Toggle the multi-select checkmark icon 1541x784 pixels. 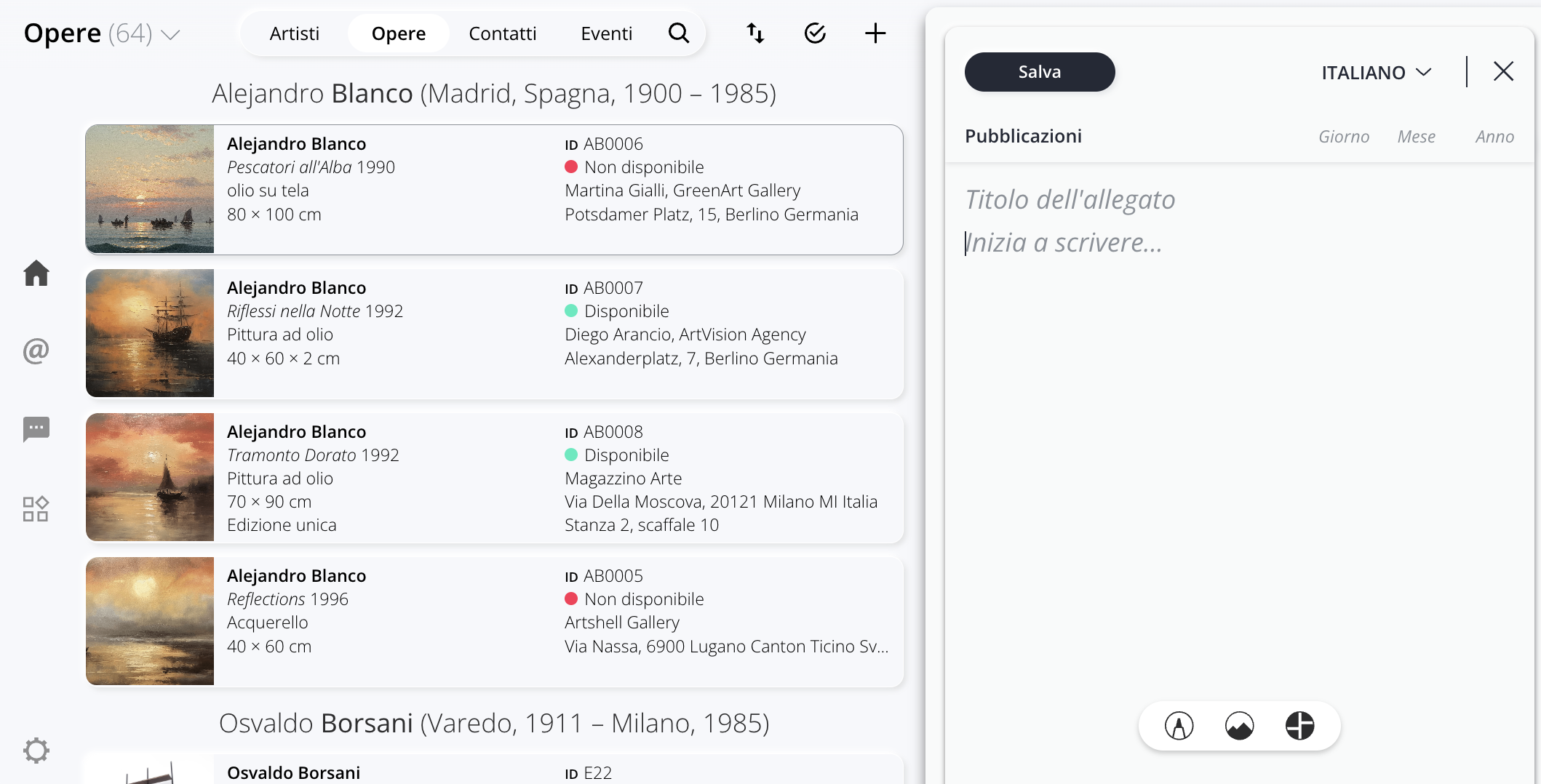[x=815, y=33]
